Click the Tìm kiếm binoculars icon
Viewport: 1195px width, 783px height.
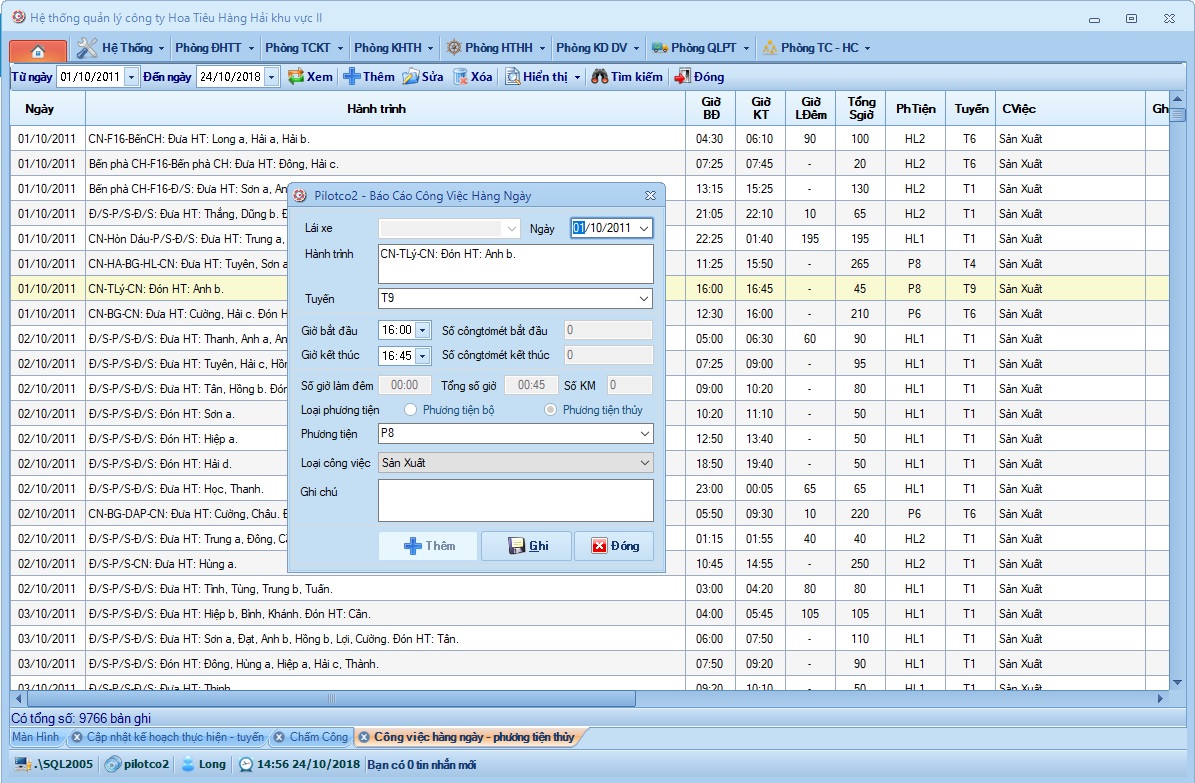[600, 77]
